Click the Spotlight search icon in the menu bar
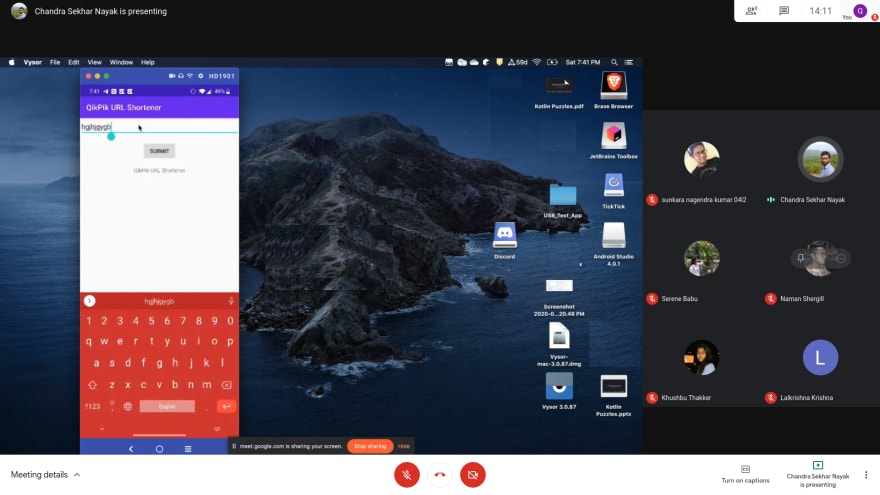This screenshot has width=880, height=495. point(614,62)
